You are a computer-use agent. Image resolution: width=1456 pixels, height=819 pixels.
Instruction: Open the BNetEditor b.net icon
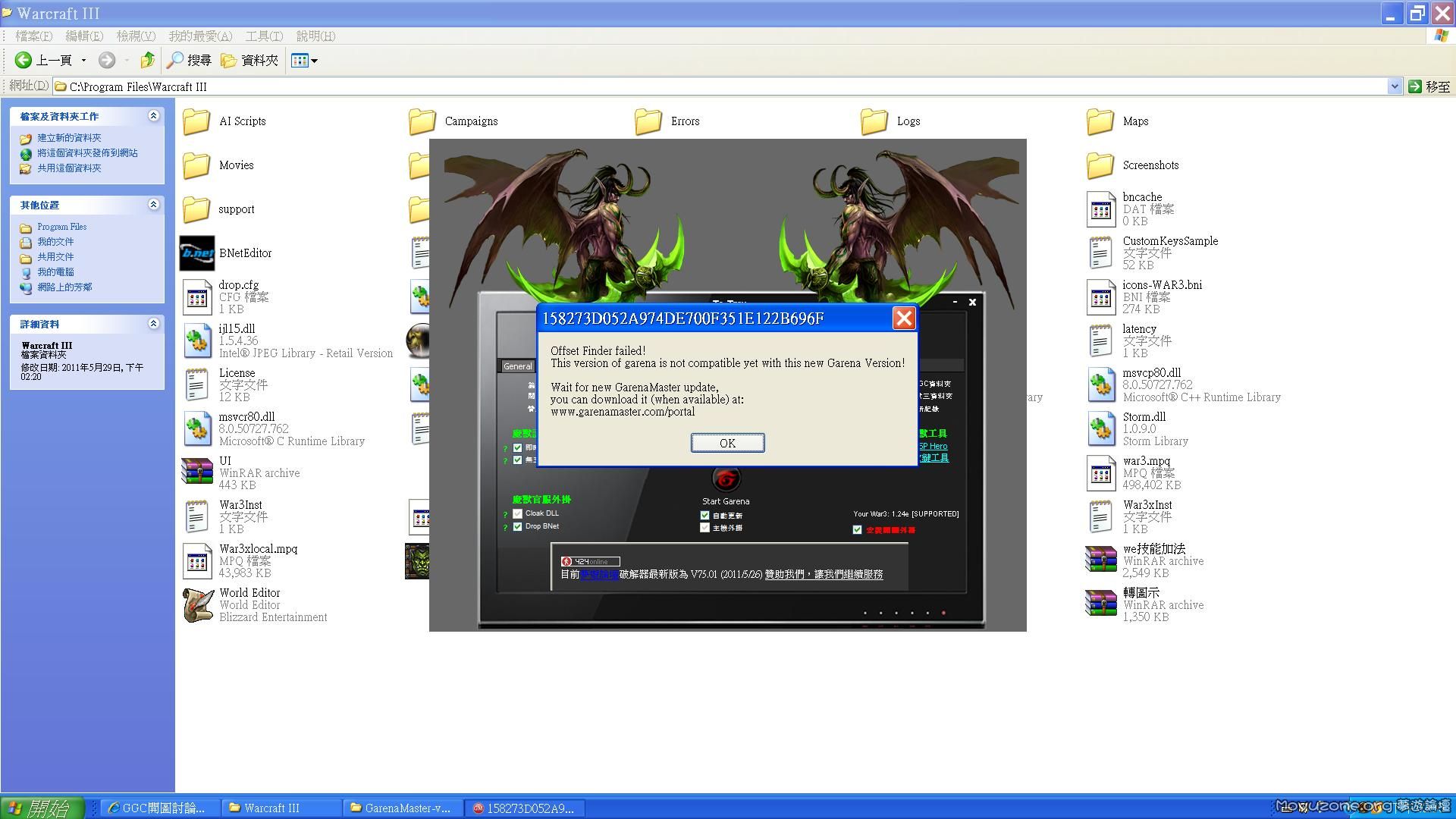(197, 253)
